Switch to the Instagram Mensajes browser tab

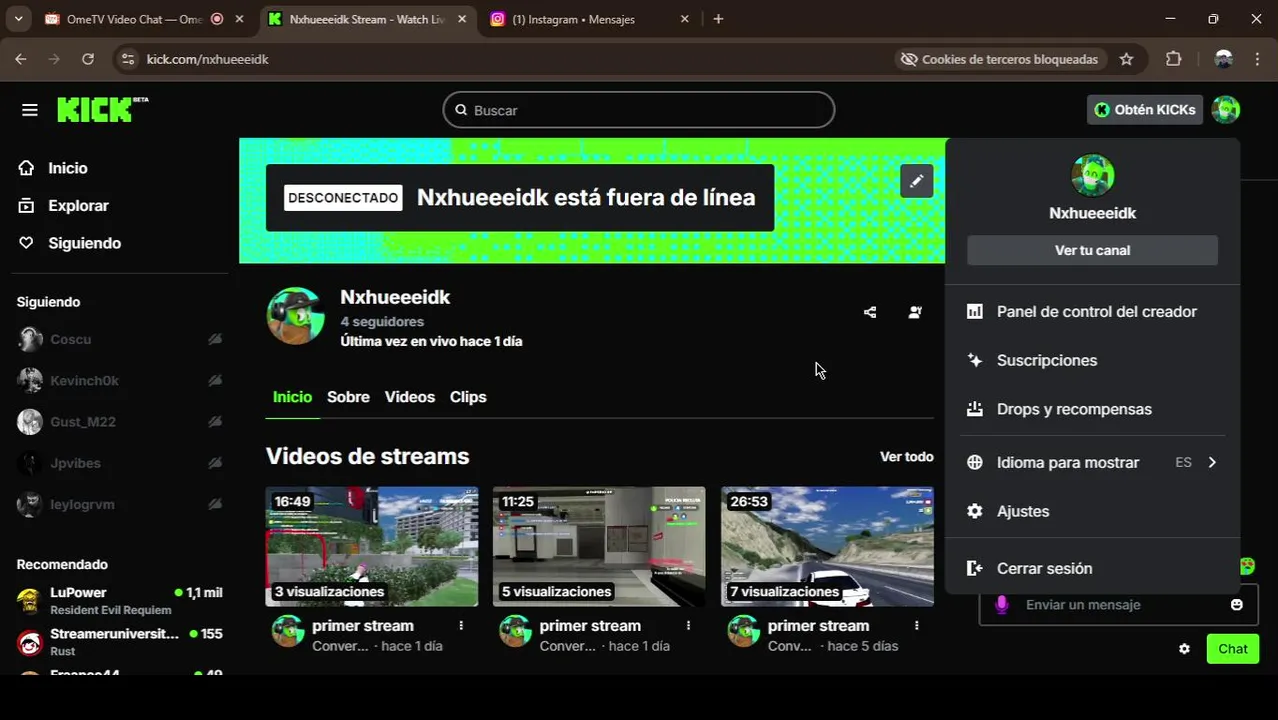point(573,19)
